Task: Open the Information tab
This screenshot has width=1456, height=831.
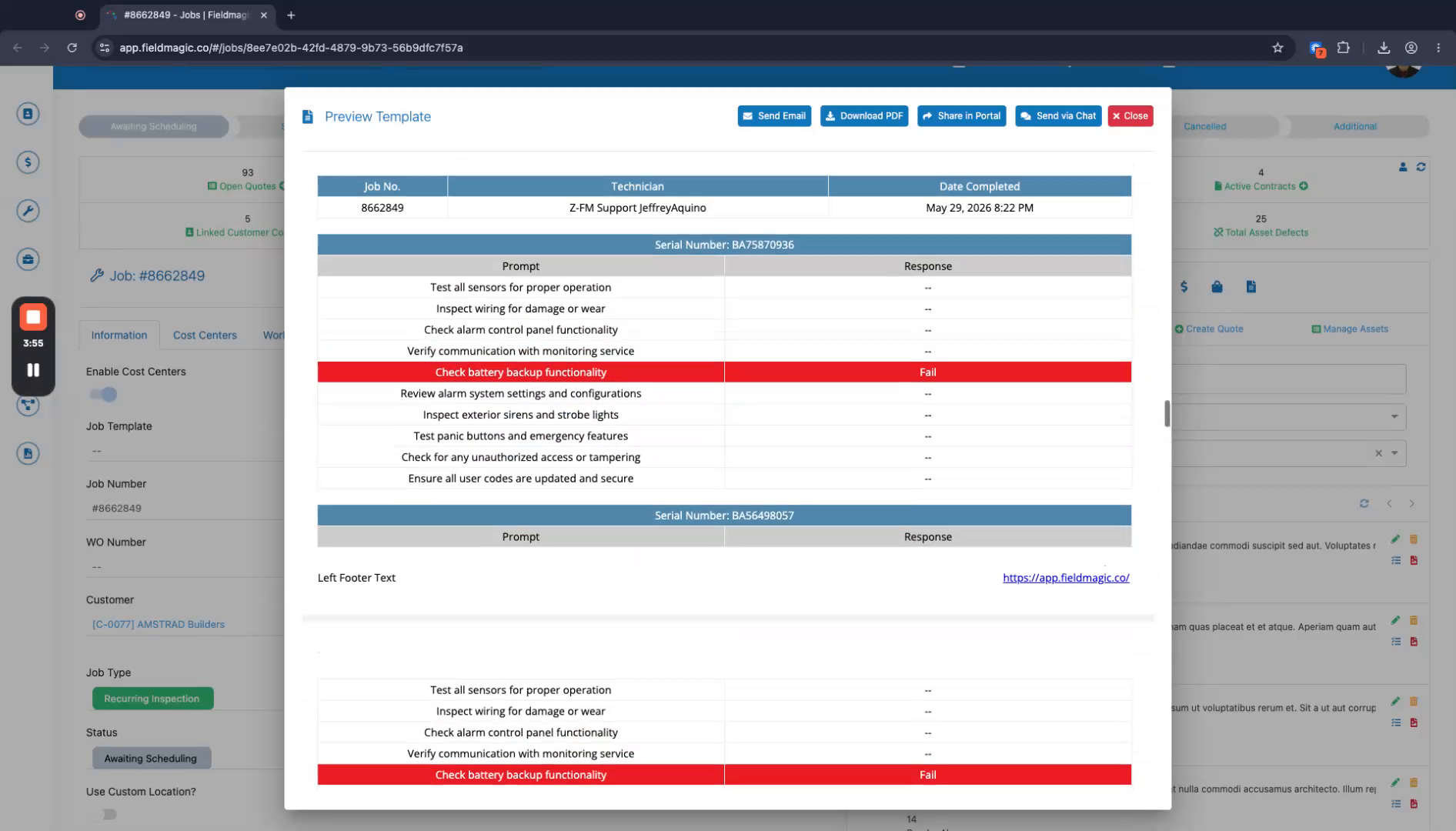Action: 119,335
